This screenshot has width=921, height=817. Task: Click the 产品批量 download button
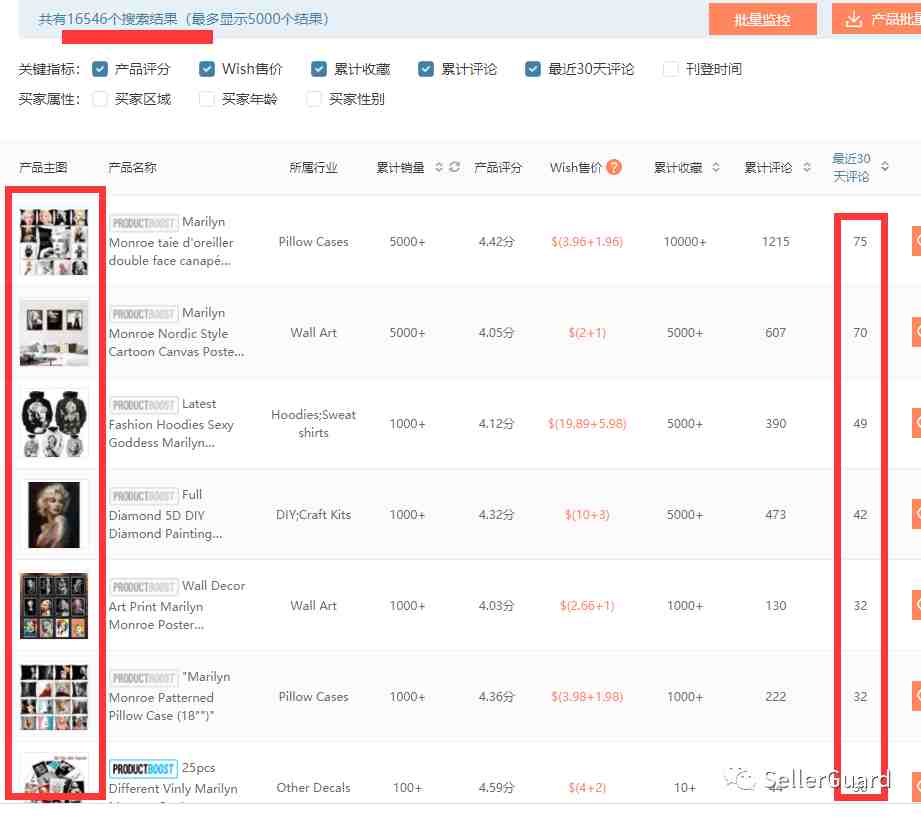pyautogui.click(x=876, y=19)
